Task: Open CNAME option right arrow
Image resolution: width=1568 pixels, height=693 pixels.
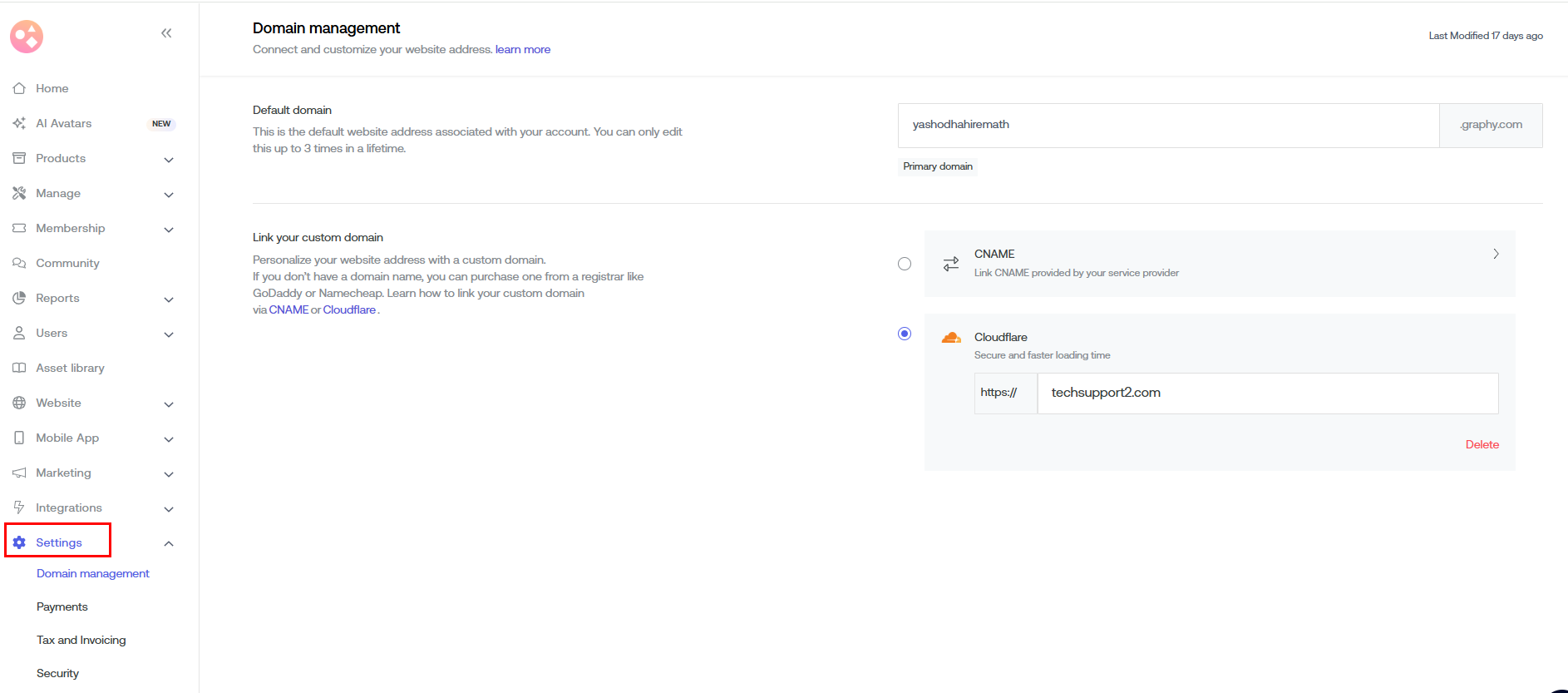Action: tap(1496, 254)
